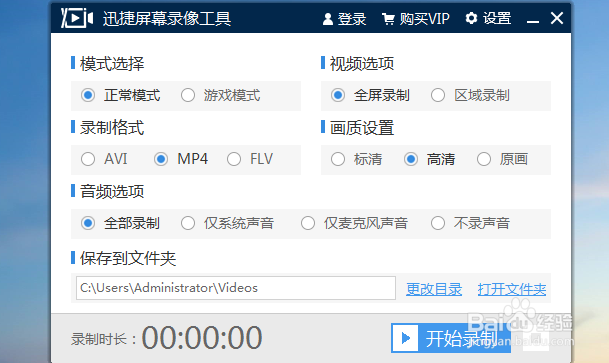This screenshot has height=363, width=609.
Task: Click the 音频选项 section heading
Action: click(x=112, y=191)
